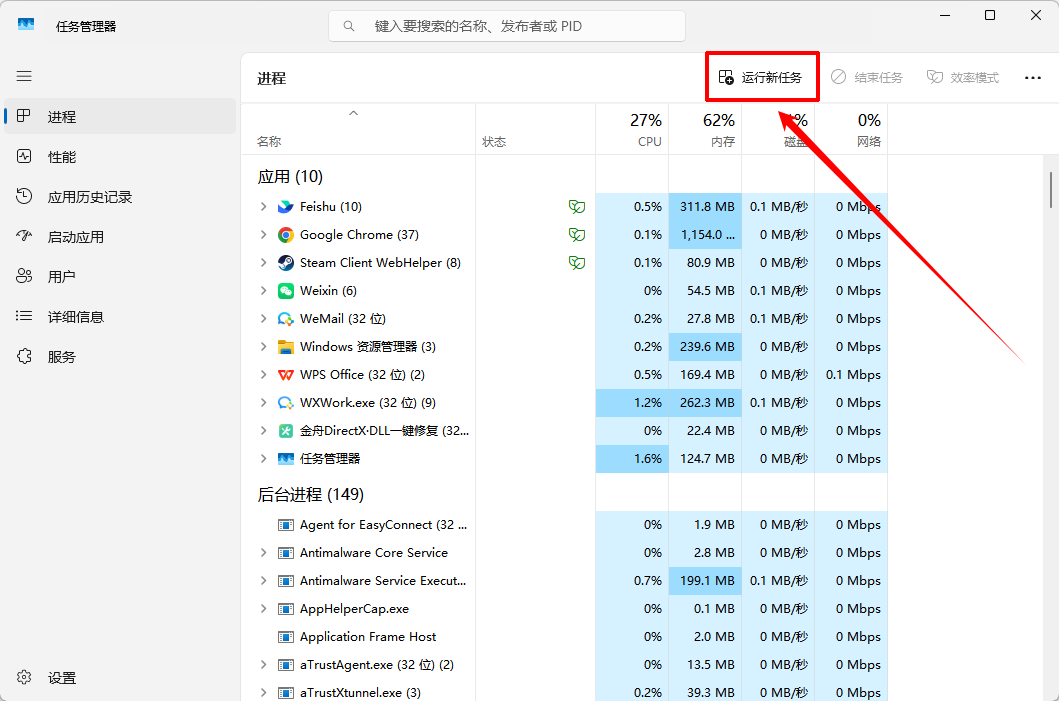The height and width of the screenshot is (701, 1059).
Task: Click the 任务管理器 row icon in list
Action: (286, 459)
